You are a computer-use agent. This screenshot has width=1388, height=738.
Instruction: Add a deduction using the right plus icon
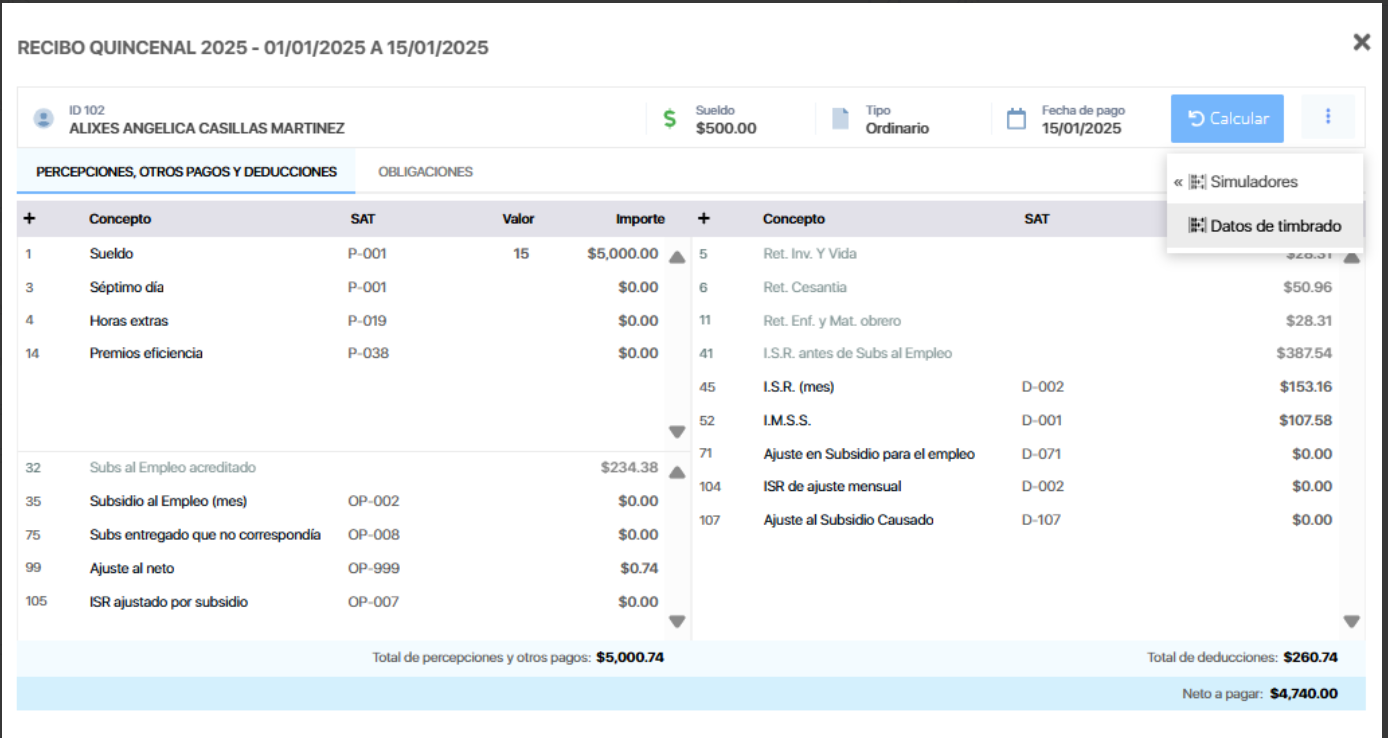[703, 219]
